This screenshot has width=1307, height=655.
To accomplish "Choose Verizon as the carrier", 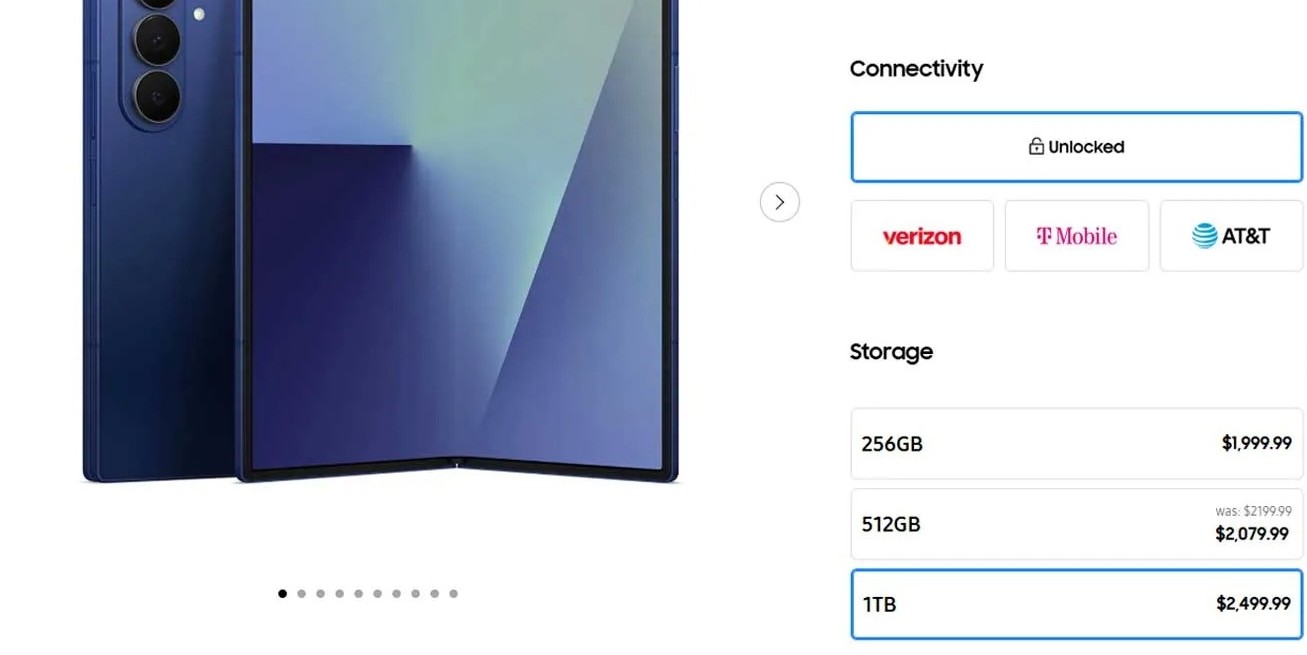I will coord(922,236).
